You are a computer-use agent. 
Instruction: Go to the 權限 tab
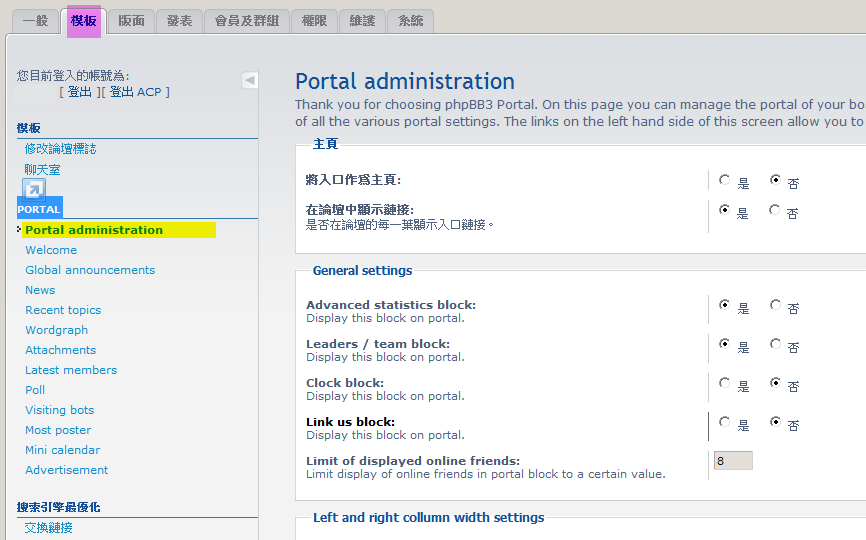tap(314, 21)
